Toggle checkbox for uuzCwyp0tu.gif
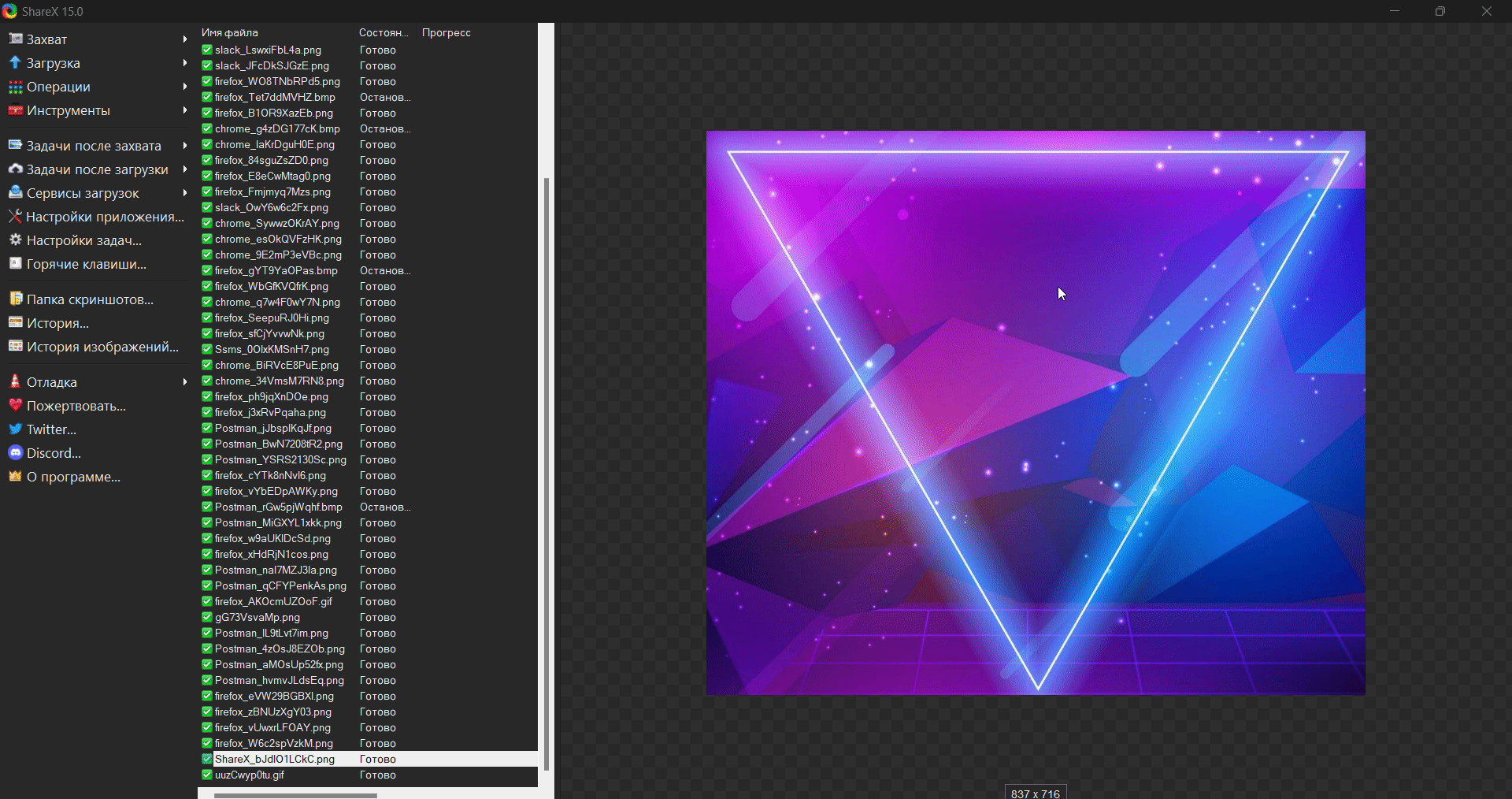Image resolution: width=1512 pixels, height=799 pixels. (x=207, y=775)
